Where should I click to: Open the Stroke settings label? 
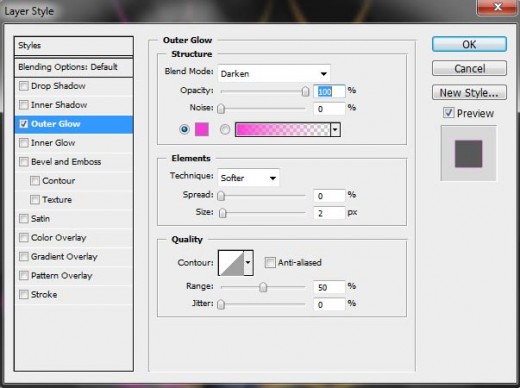(44, 295)
